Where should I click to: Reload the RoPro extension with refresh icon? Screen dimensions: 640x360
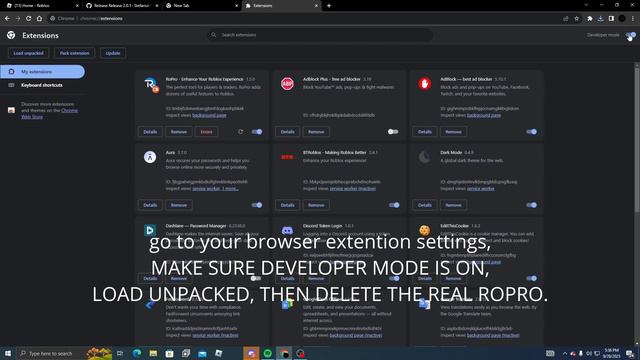[240, 132]
